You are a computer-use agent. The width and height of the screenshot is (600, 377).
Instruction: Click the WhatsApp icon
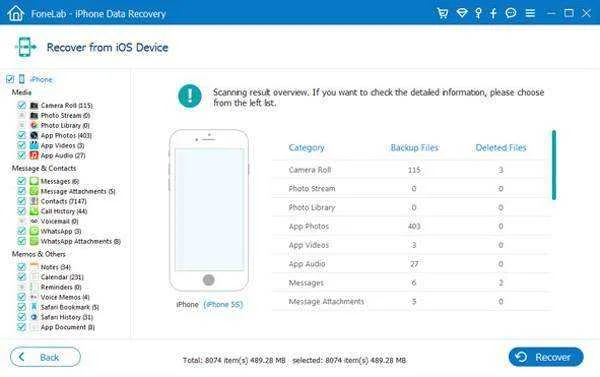[x=34, y=231]
